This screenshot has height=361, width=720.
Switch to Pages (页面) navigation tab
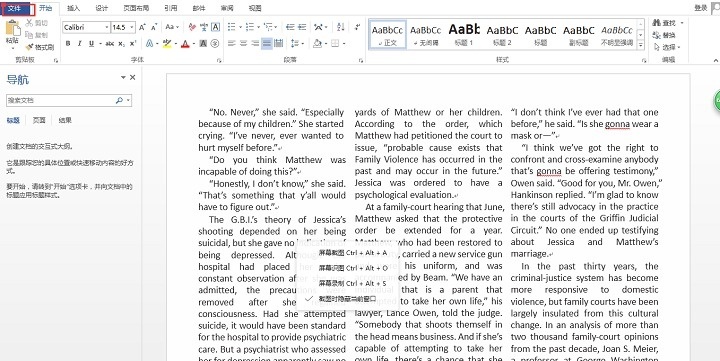point(39,120)
